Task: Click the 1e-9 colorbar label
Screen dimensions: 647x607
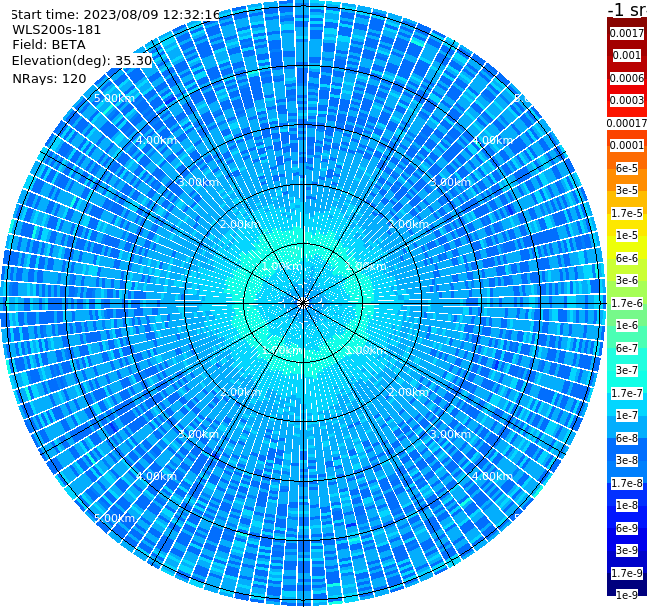Action: [x=627, y=595]
